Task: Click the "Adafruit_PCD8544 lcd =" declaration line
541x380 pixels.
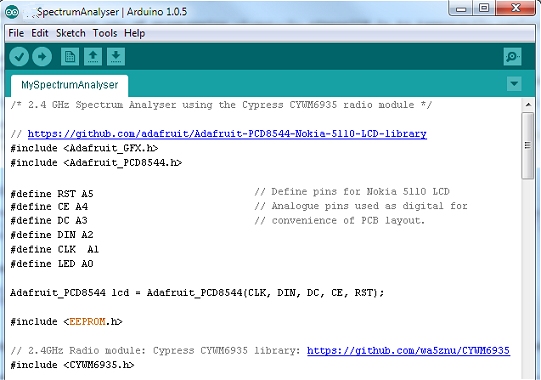Action: 197,293
